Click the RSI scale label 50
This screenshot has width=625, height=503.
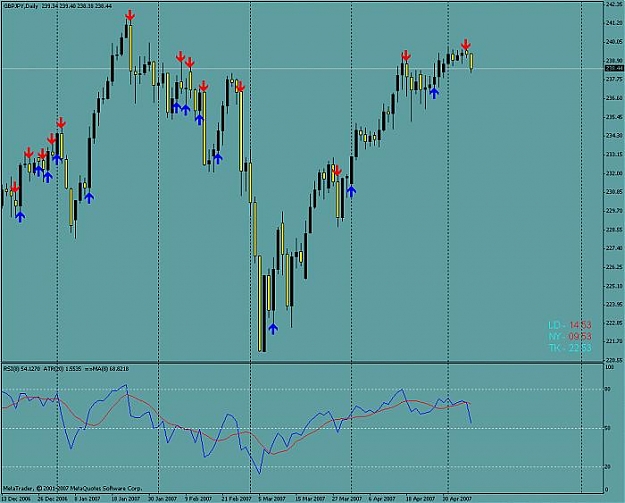point(608,429)
